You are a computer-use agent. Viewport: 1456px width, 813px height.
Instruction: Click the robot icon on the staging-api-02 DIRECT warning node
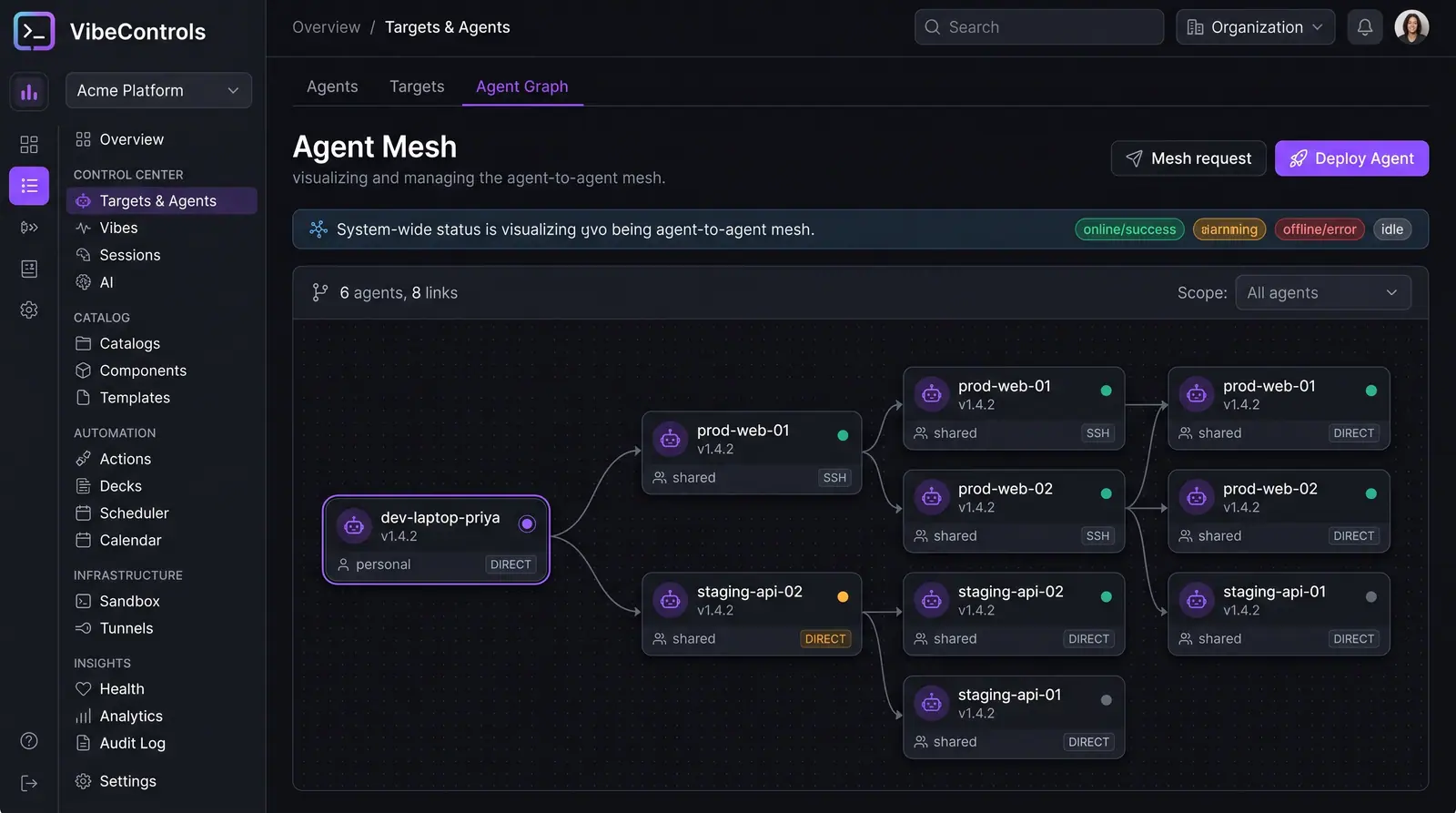coord(670,600)
